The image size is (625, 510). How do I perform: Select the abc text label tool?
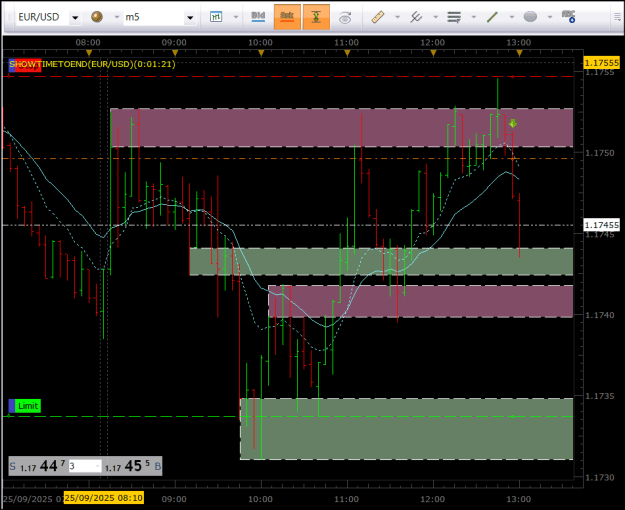click(568, 16)
